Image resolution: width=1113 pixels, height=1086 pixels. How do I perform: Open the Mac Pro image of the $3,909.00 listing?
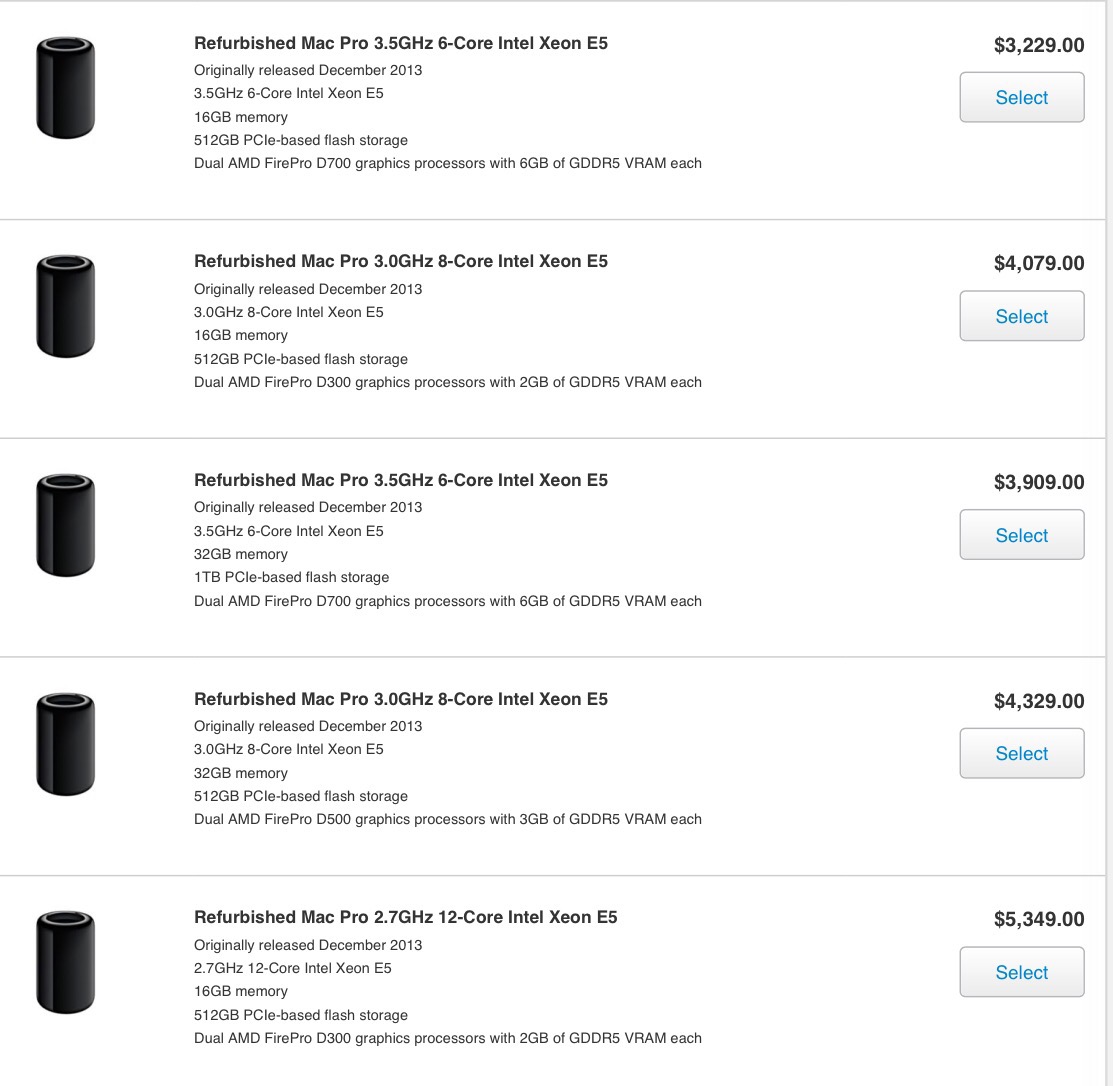pyautogui.click(x=65, y=525)
